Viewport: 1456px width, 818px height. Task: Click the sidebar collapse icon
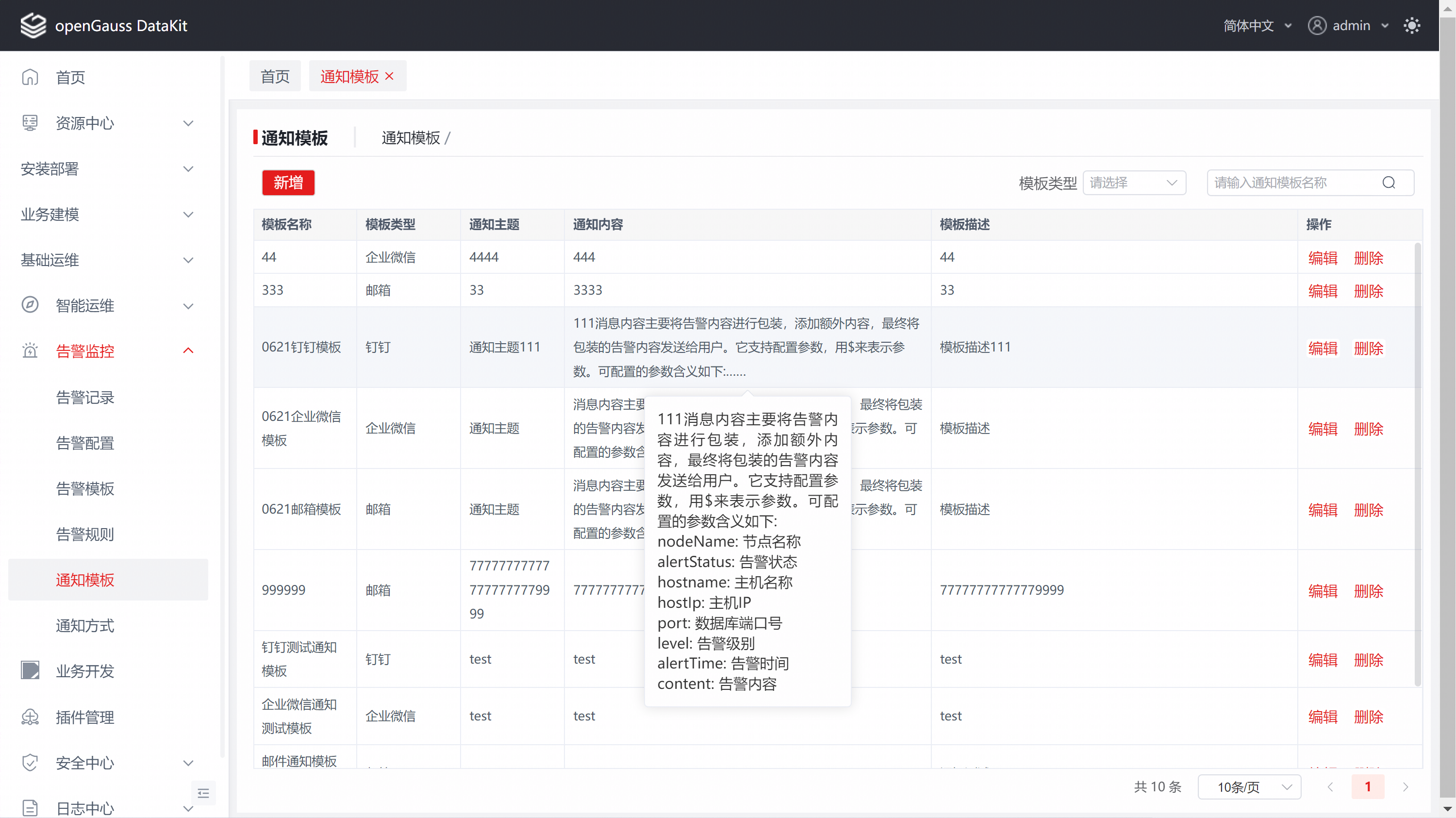tap(203, 793)
